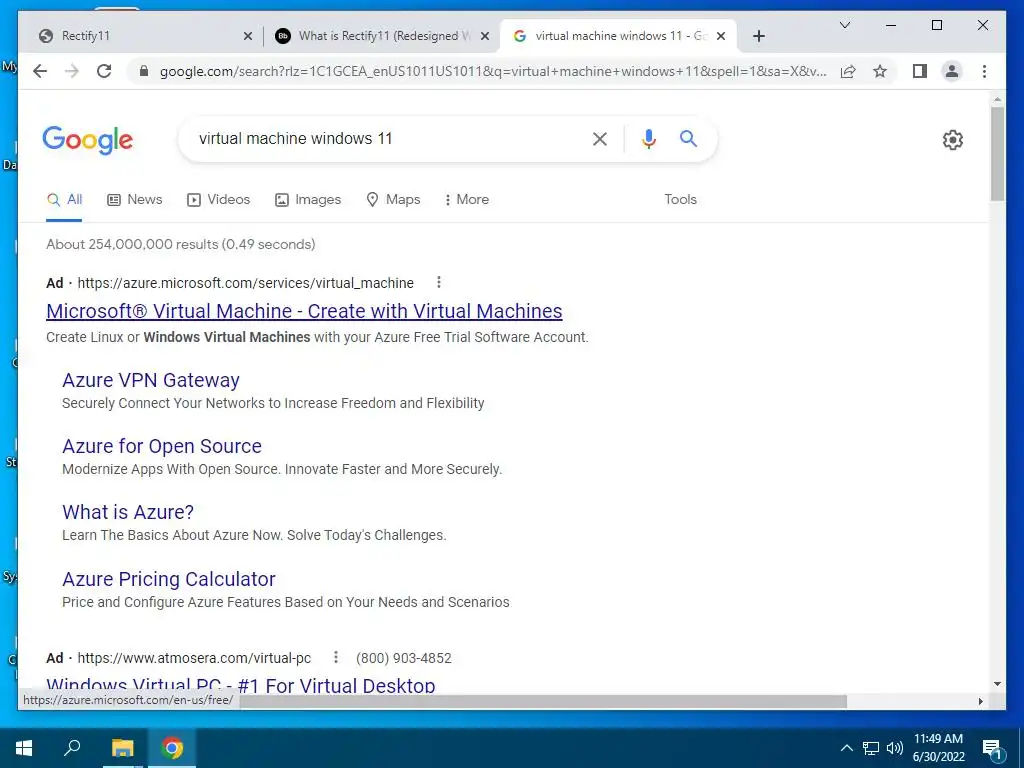Filter results by Images
This screenshot has height=768, width=1024.
coord(308,200)
